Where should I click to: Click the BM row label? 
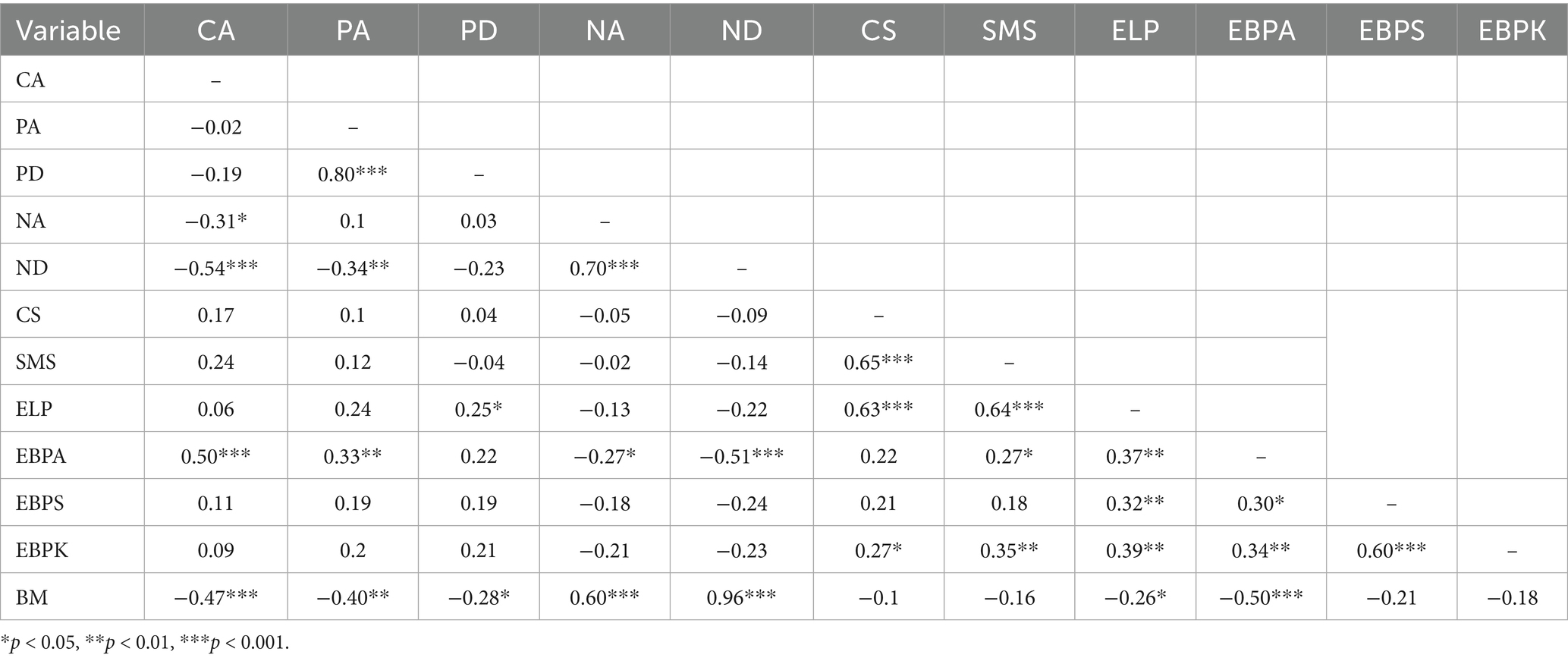click(x=32, y=597)
